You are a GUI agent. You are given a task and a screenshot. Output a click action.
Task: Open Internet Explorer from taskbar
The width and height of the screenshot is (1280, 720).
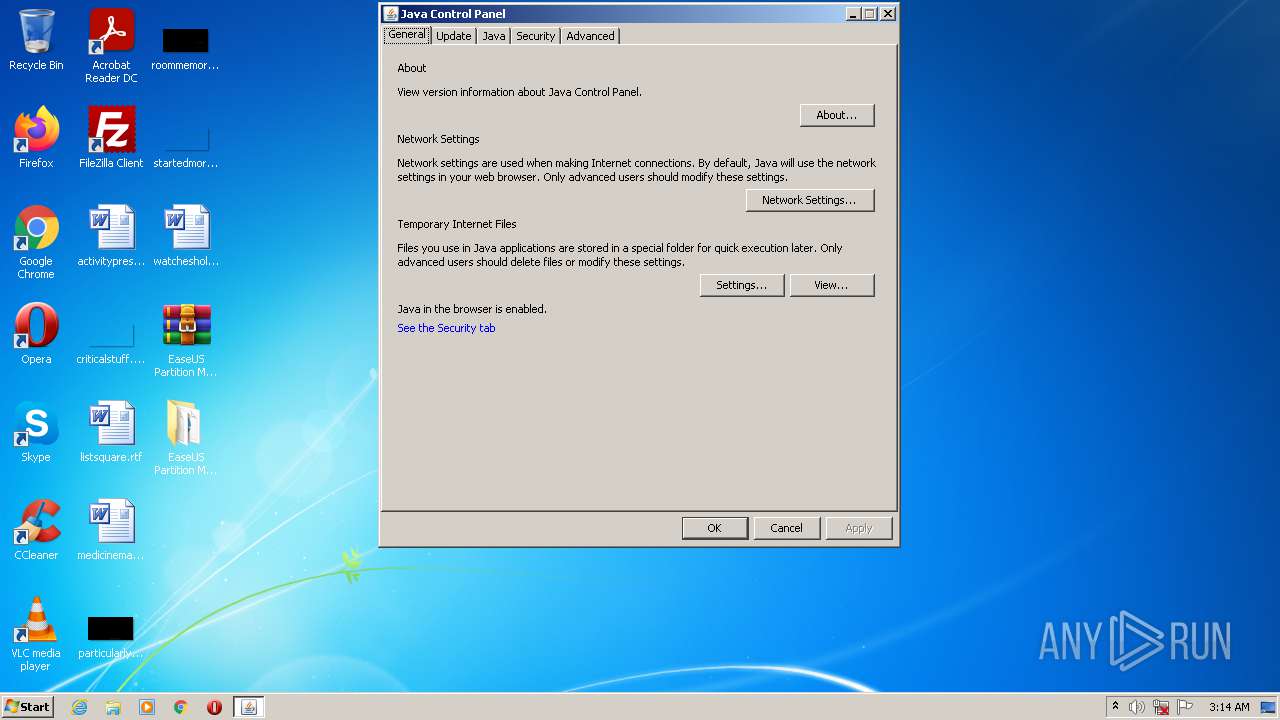pyautogui.click(x=79, y=707)
